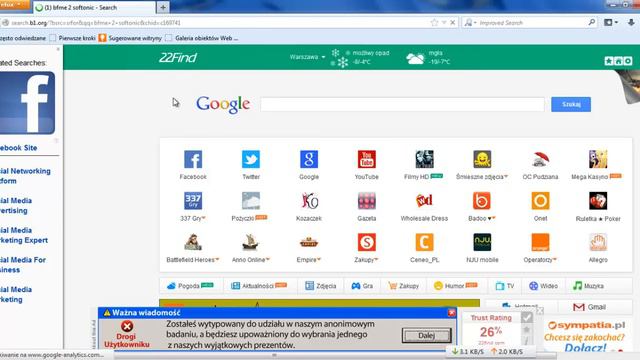This screenshot has height=360, width=640.
Task: Switch to the Gra category tab
Action: tap(362, 286)
